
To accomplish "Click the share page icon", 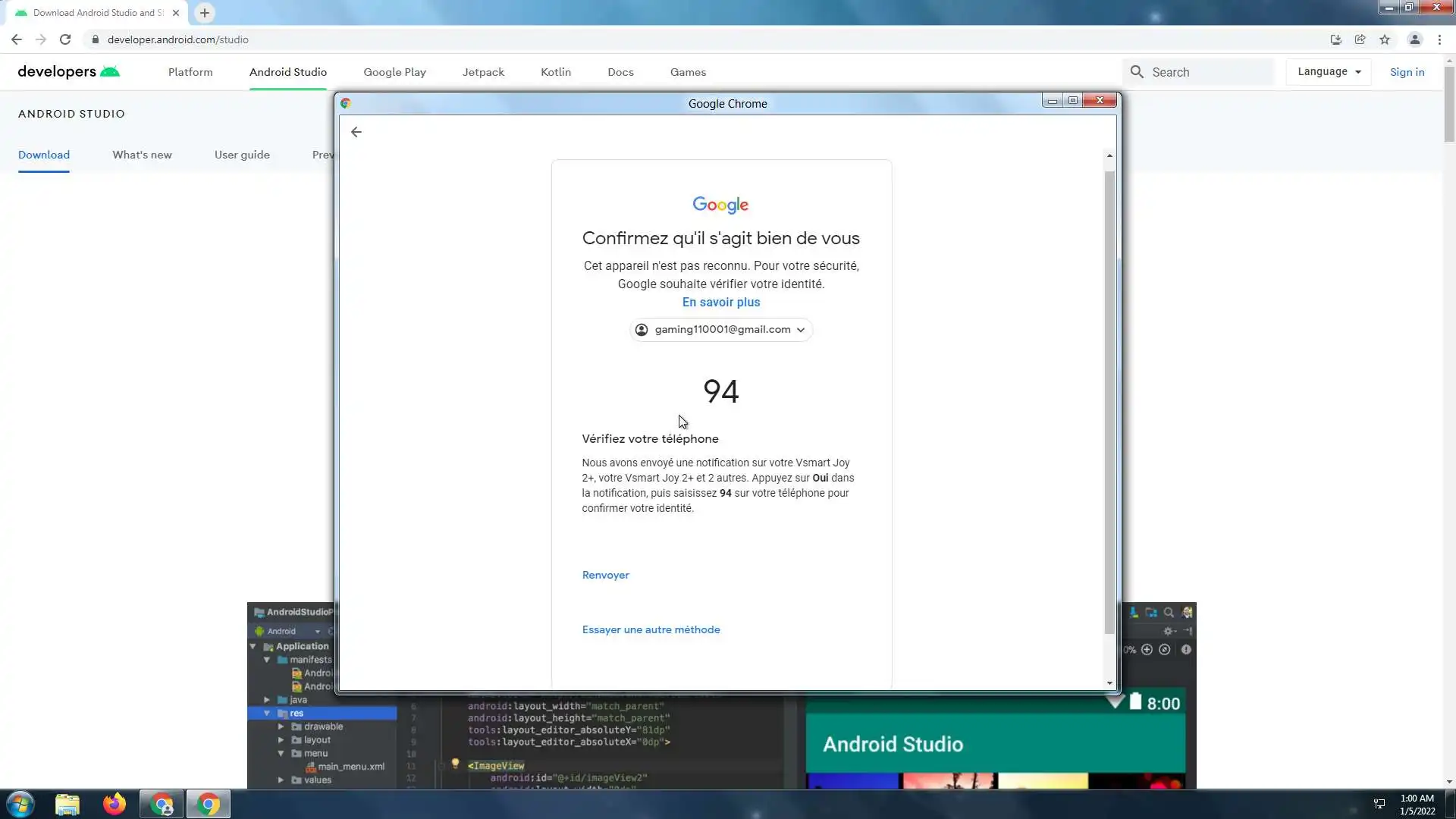I will (x=1360, y=39).
